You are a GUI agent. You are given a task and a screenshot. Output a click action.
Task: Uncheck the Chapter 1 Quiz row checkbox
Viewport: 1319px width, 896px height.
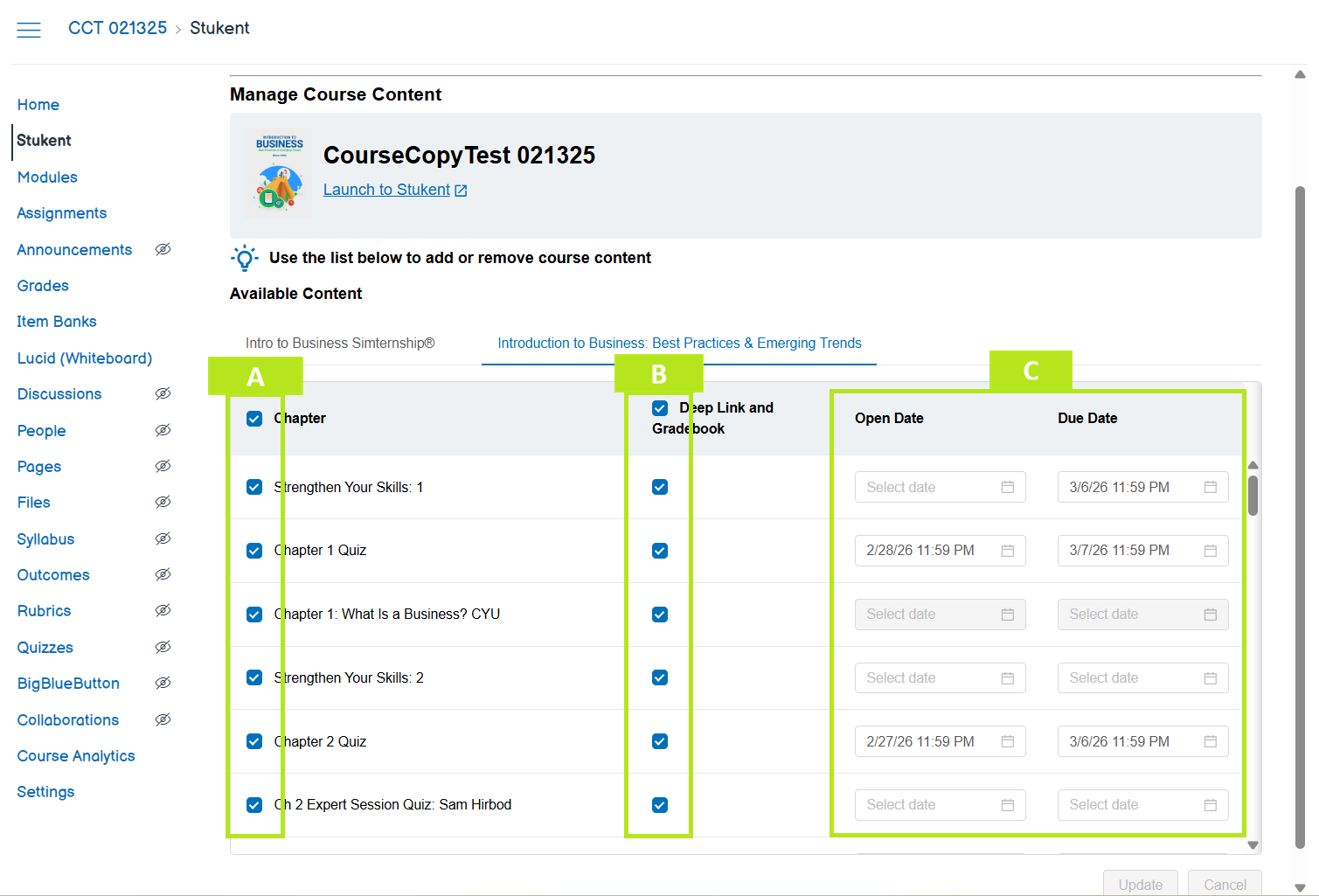pyautogui.click(x=254, y=551)
